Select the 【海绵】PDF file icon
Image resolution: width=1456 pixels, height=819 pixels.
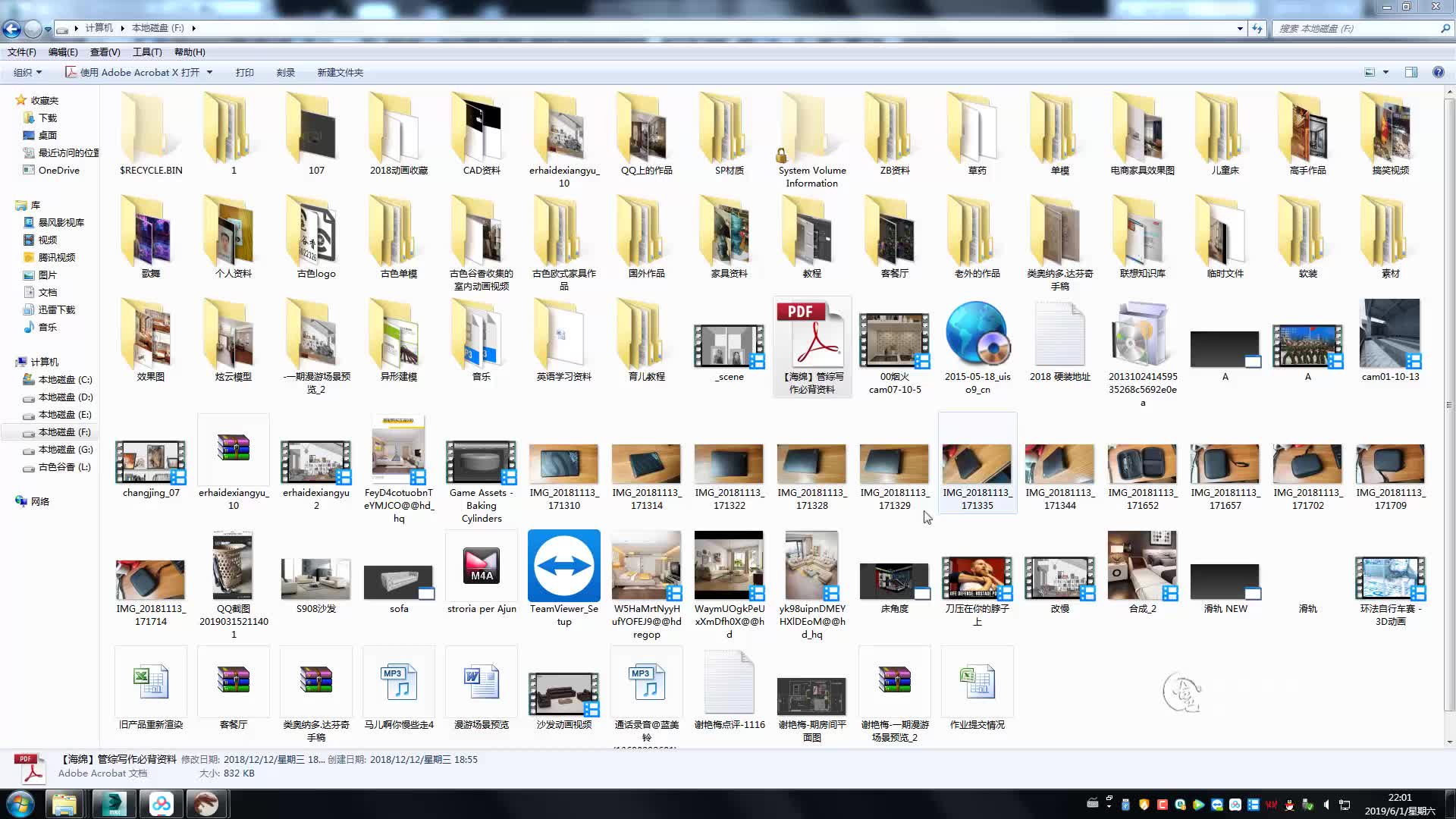811,334
